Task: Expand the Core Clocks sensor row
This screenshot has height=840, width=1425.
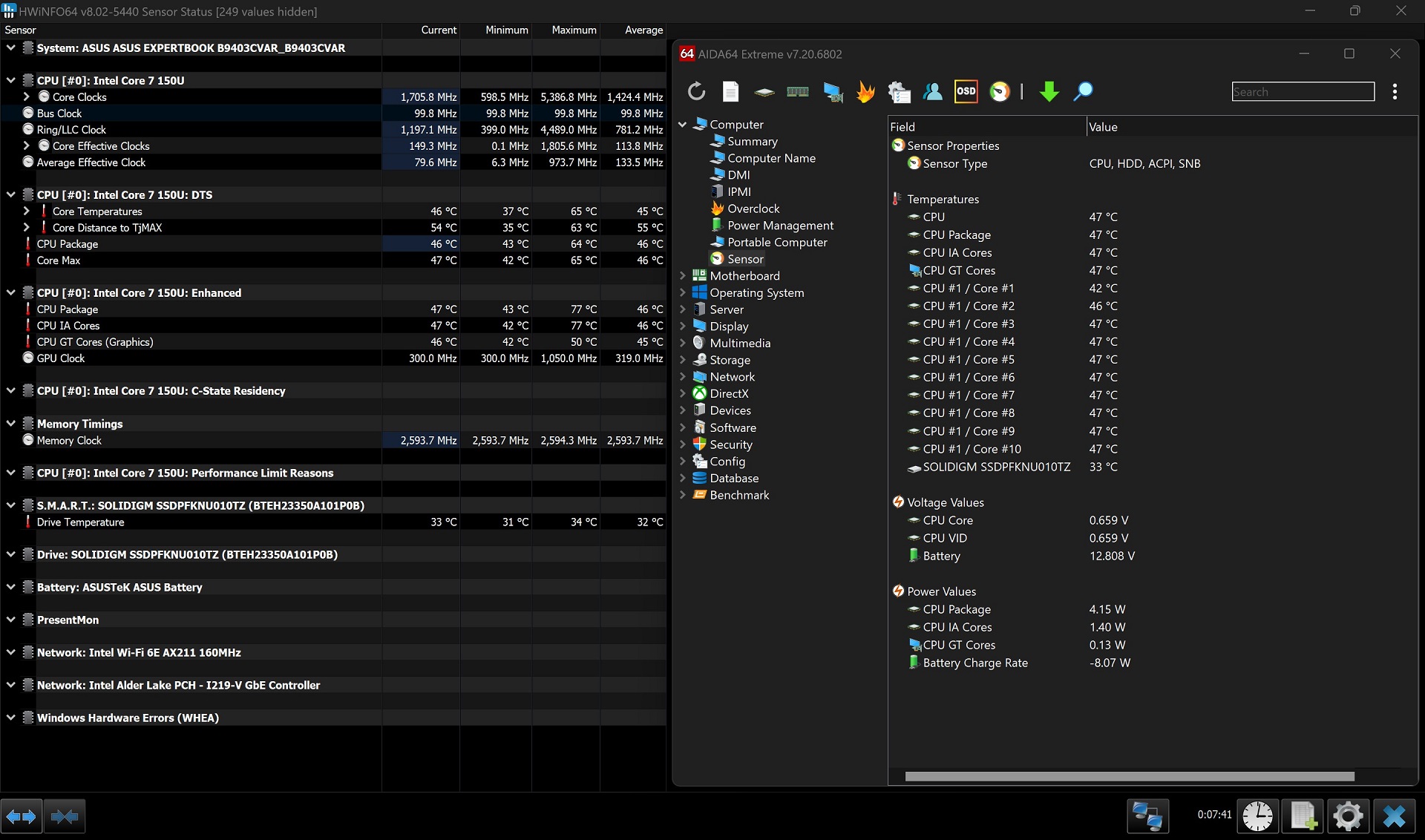Action: click(x=27, y=96)
